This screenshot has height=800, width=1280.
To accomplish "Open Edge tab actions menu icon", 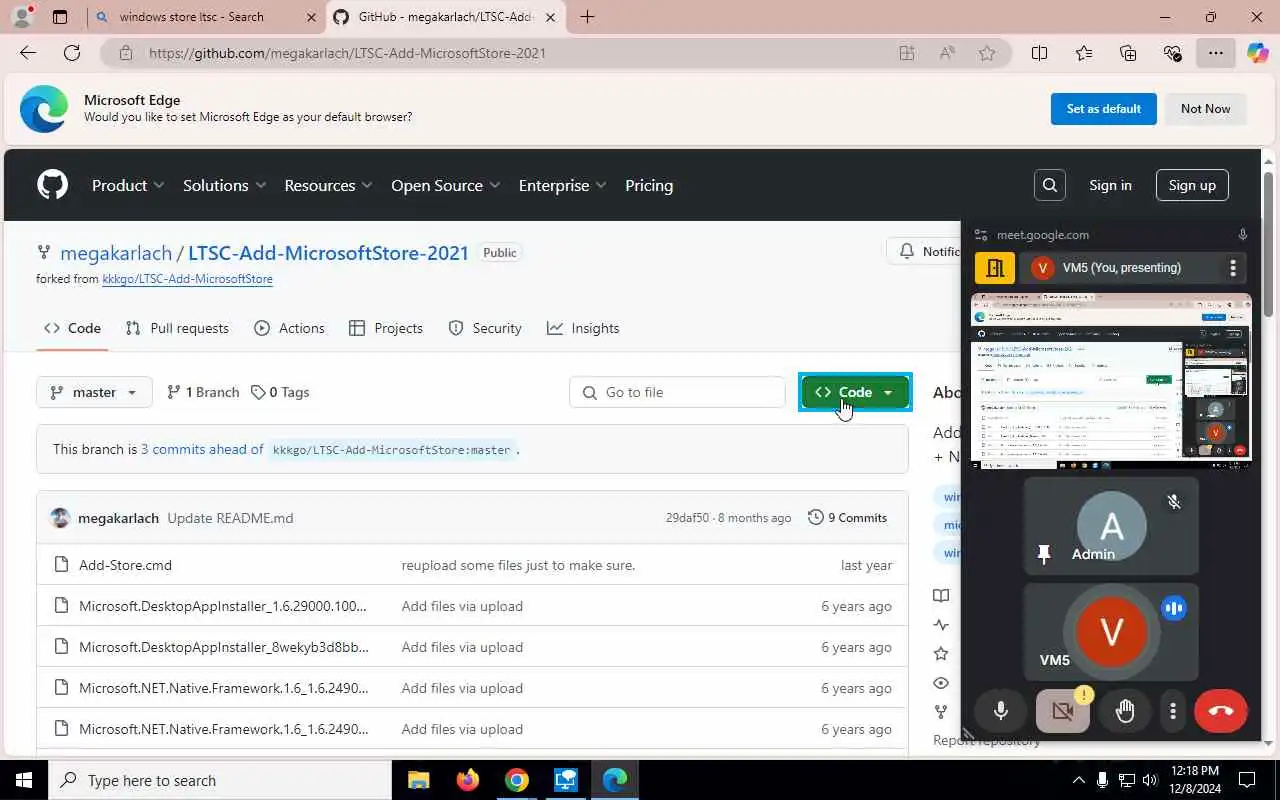I will point(60,17).
